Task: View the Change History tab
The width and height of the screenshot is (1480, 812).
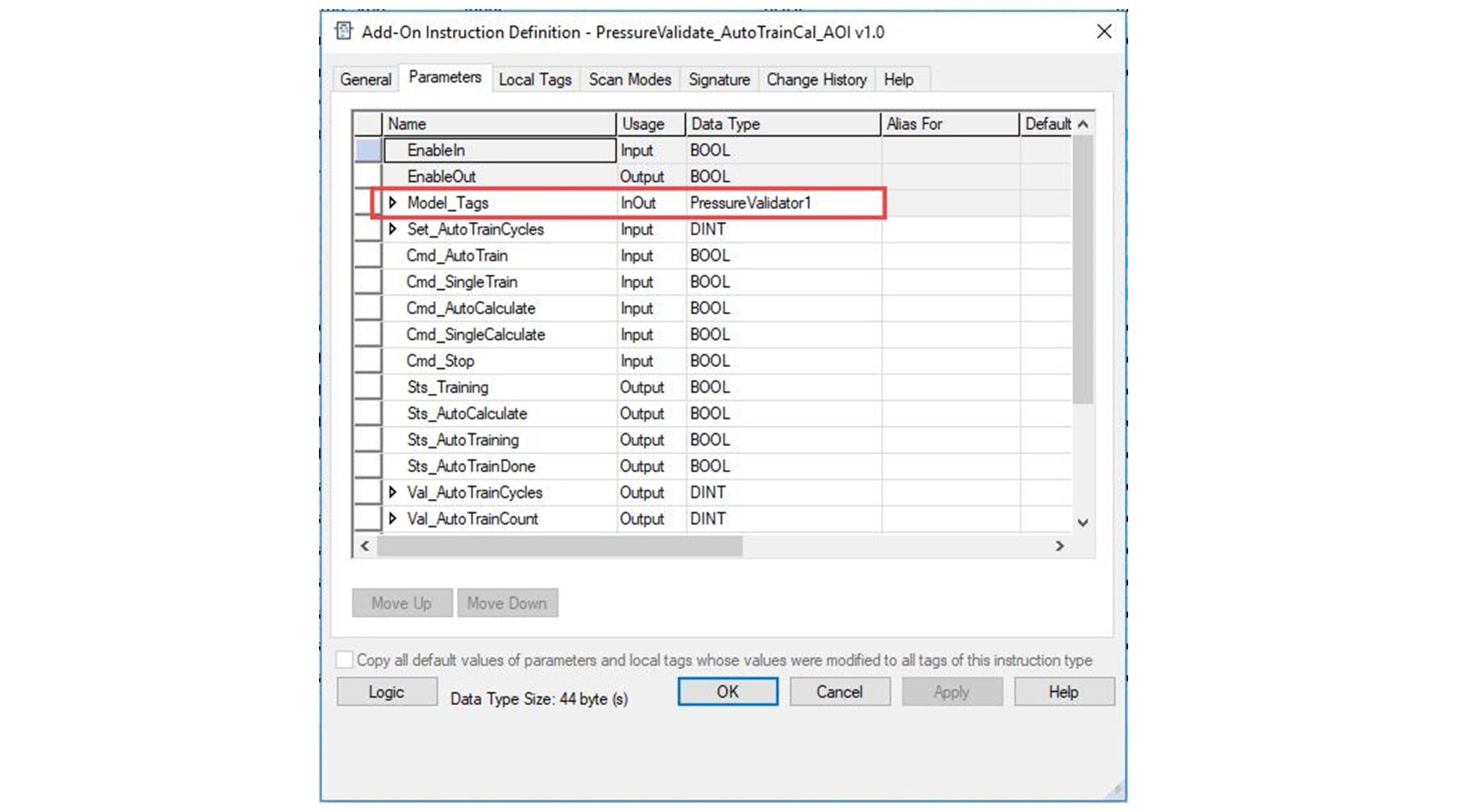Action: coord(816,80)
